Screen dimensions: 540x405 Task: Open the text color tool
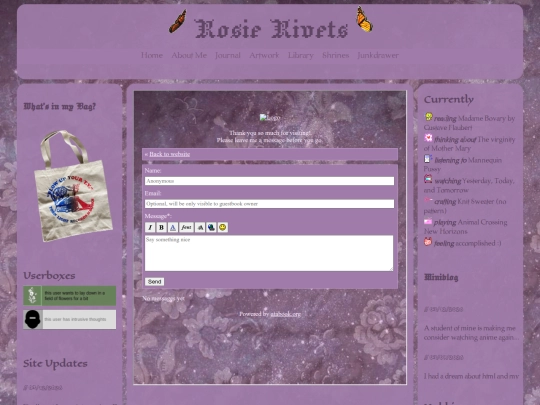pos(173,227)
